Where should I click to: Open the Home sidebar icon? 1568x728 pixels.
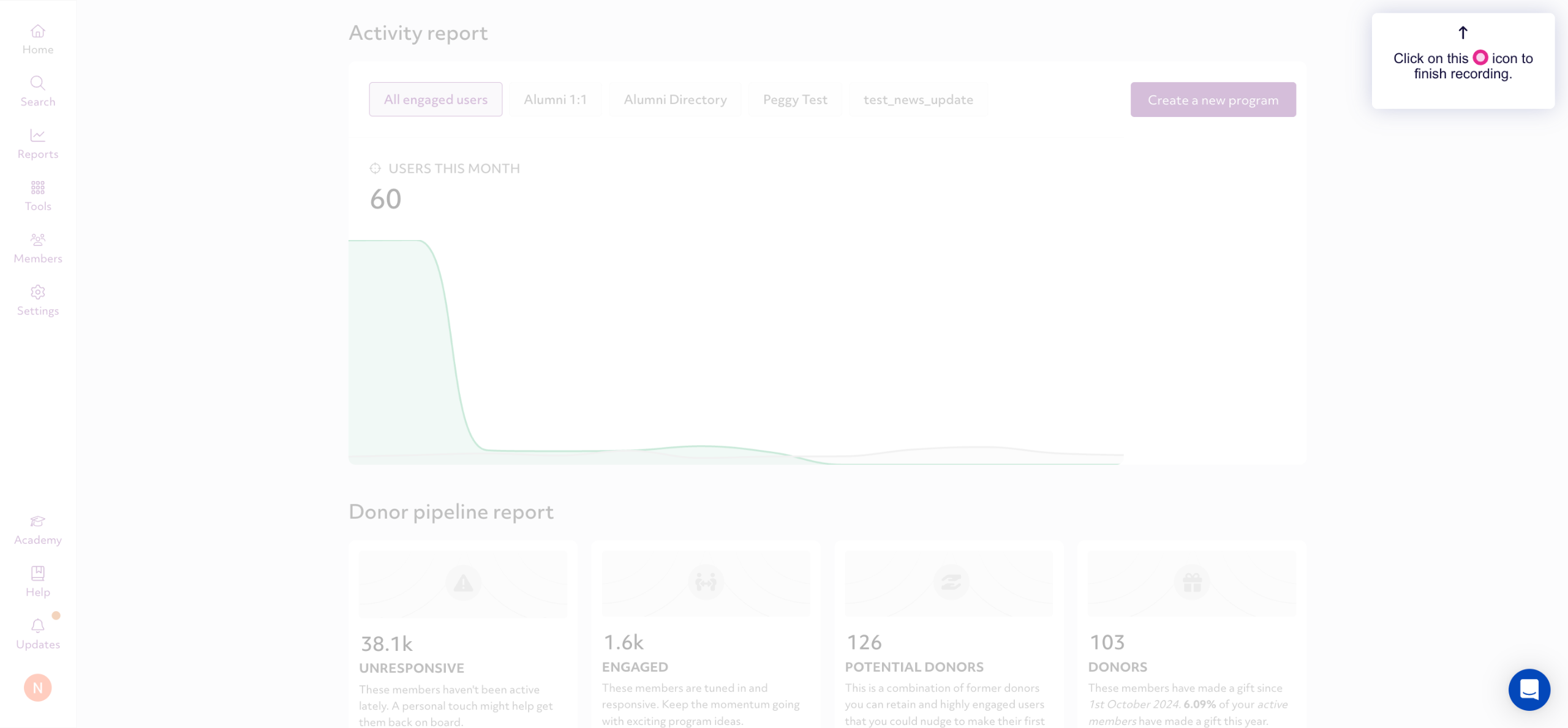pos(37,32)
